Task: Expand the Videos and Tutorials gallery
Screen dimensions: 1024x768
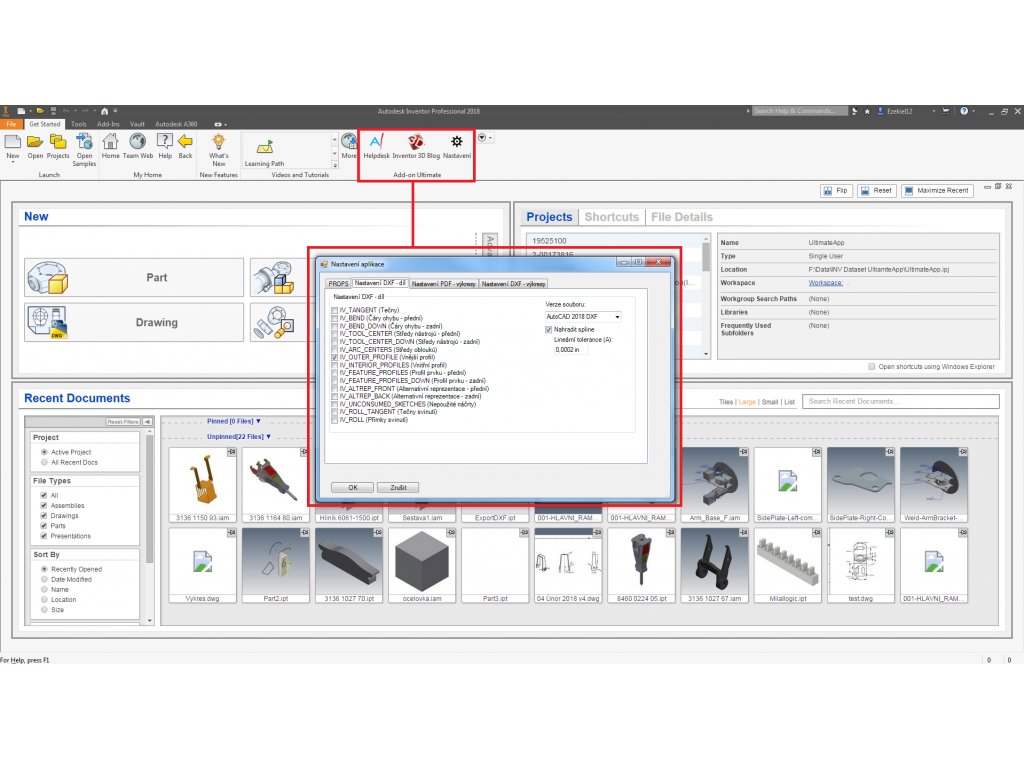Action: (335, 165)
